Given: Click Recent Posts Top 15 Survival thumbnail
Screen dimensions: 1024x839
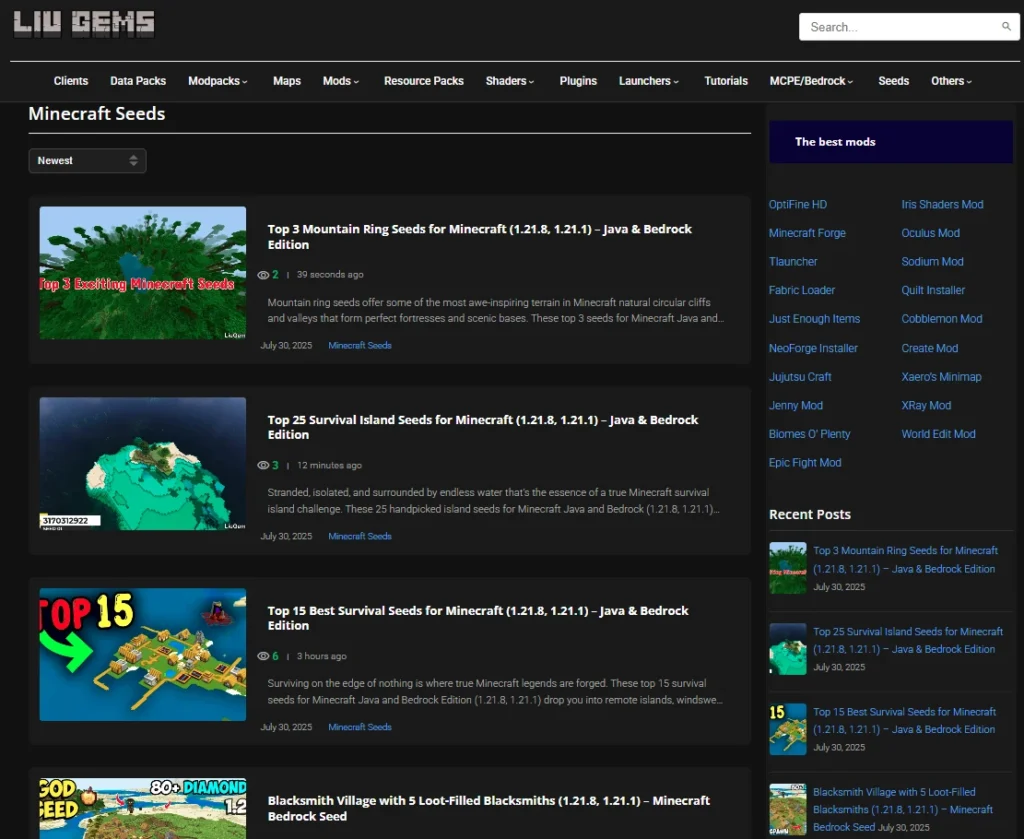Looking at the screenshot, I should click(x=788, y=729).
